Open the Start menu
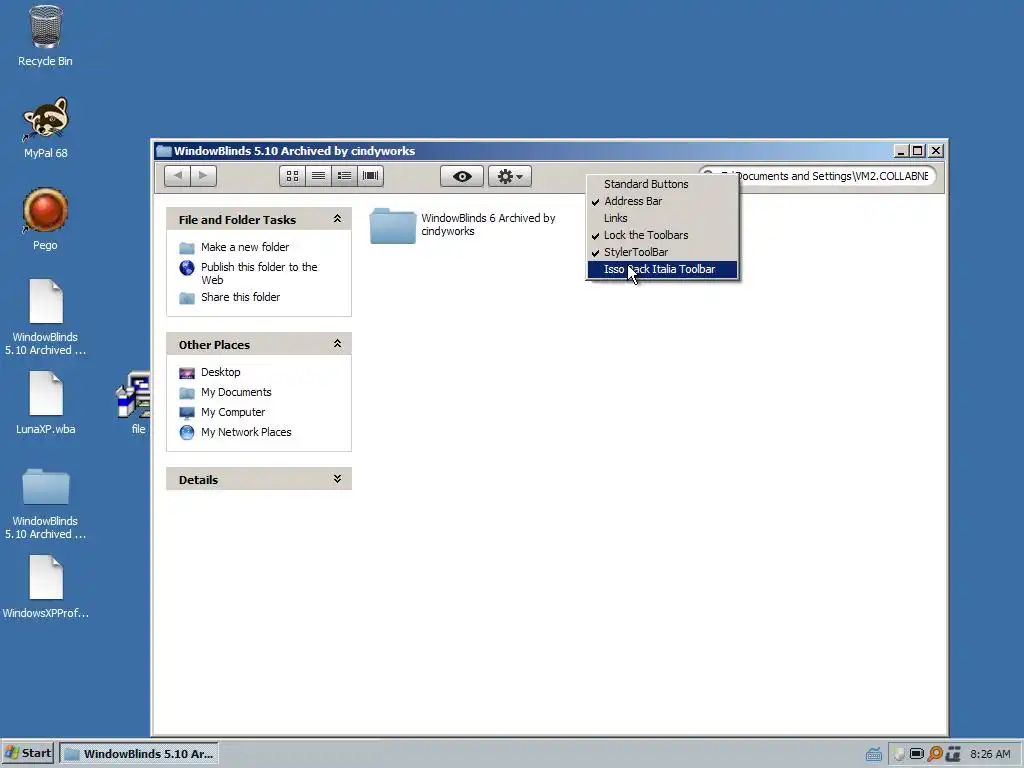Viewport: 1024px width, 768px height. [x=27, y=753]
